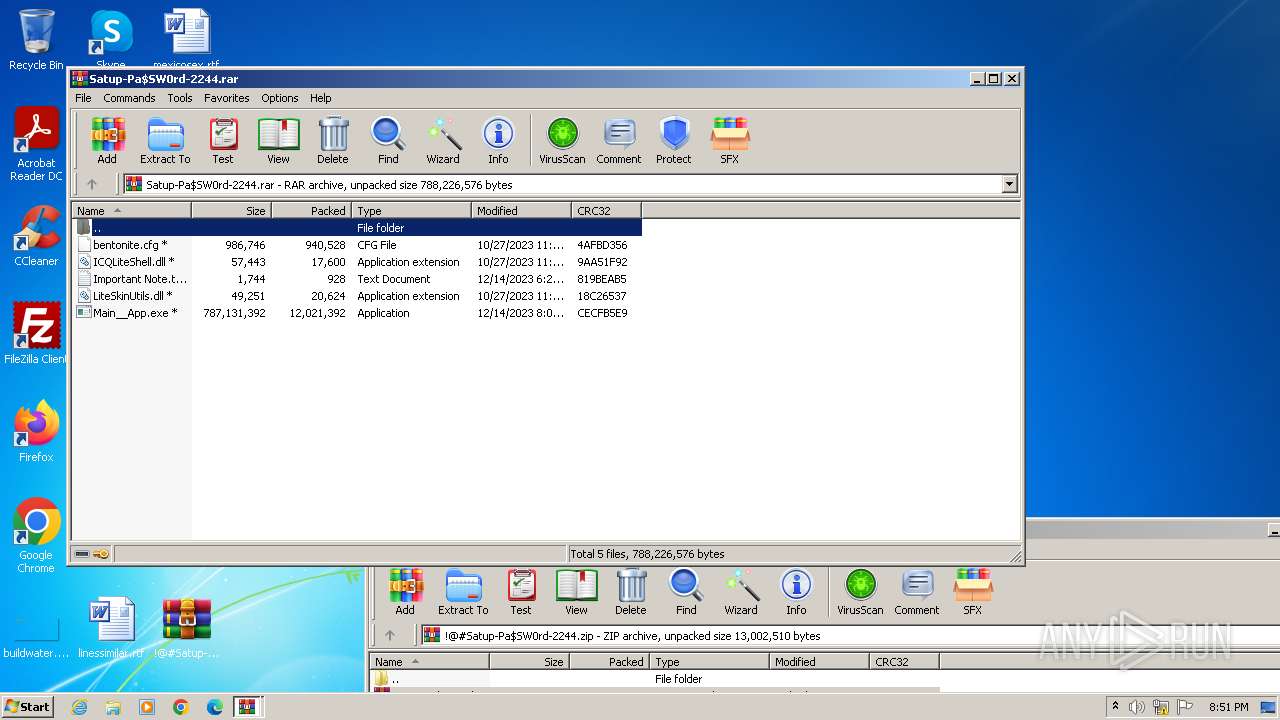Click Delete icon in front WinRAR toolbar
This screenshot has width=1280, height=720.
click(333, 141)
